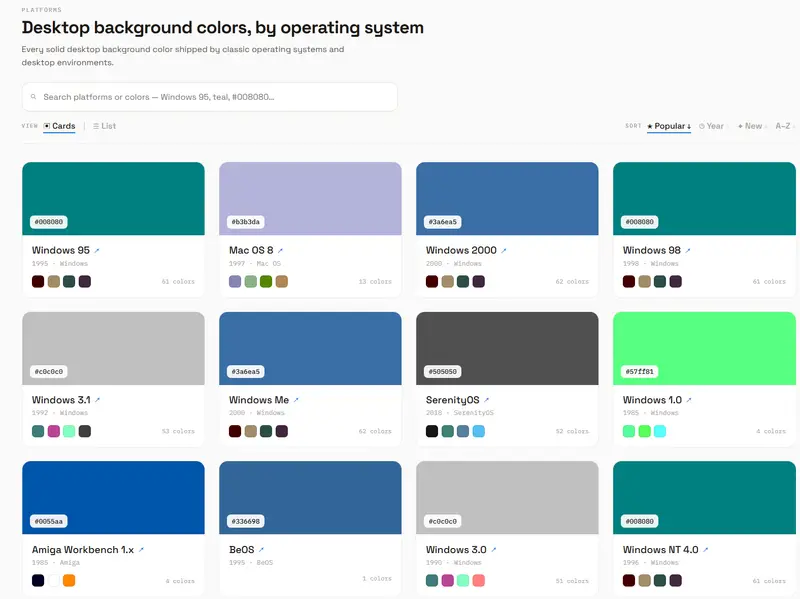The image size is (800, 599).
Task: Click the '61 colors' count on Windows 95
Action: [178, 282]
